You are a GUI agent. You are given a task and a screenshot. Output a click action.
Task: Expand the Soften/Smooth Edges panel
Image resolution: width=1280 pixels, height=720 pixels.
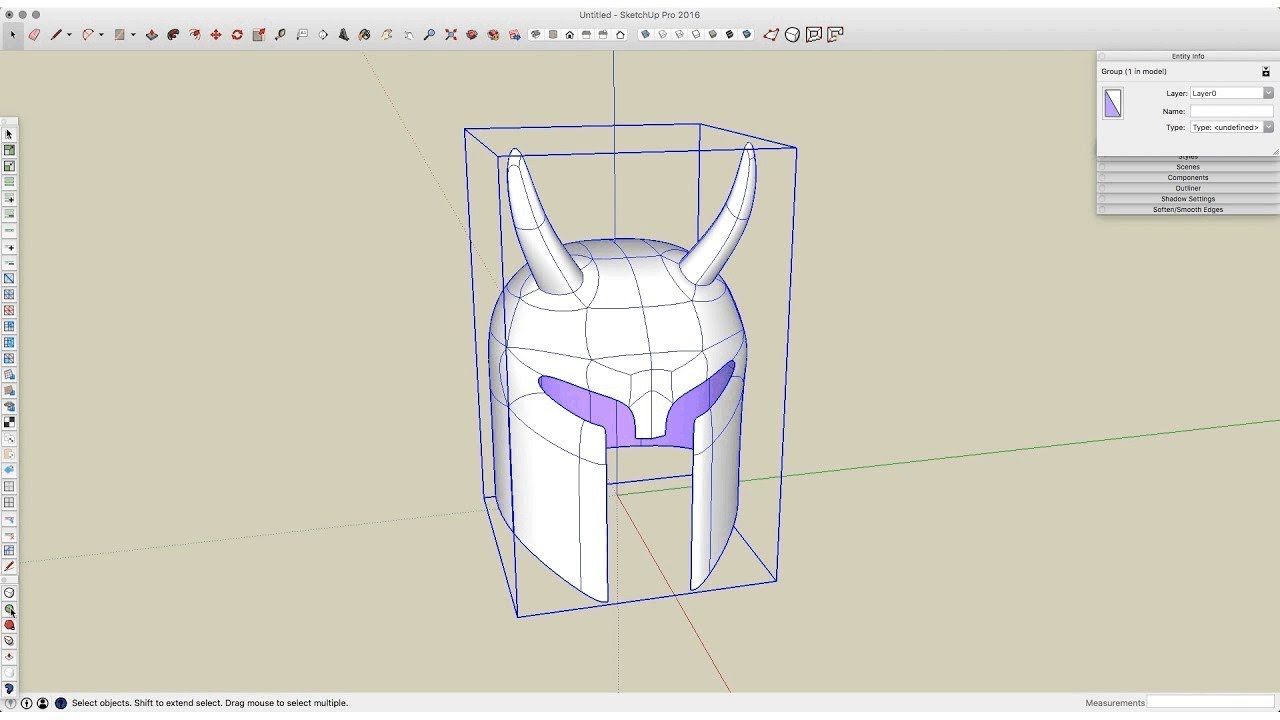1188,210
